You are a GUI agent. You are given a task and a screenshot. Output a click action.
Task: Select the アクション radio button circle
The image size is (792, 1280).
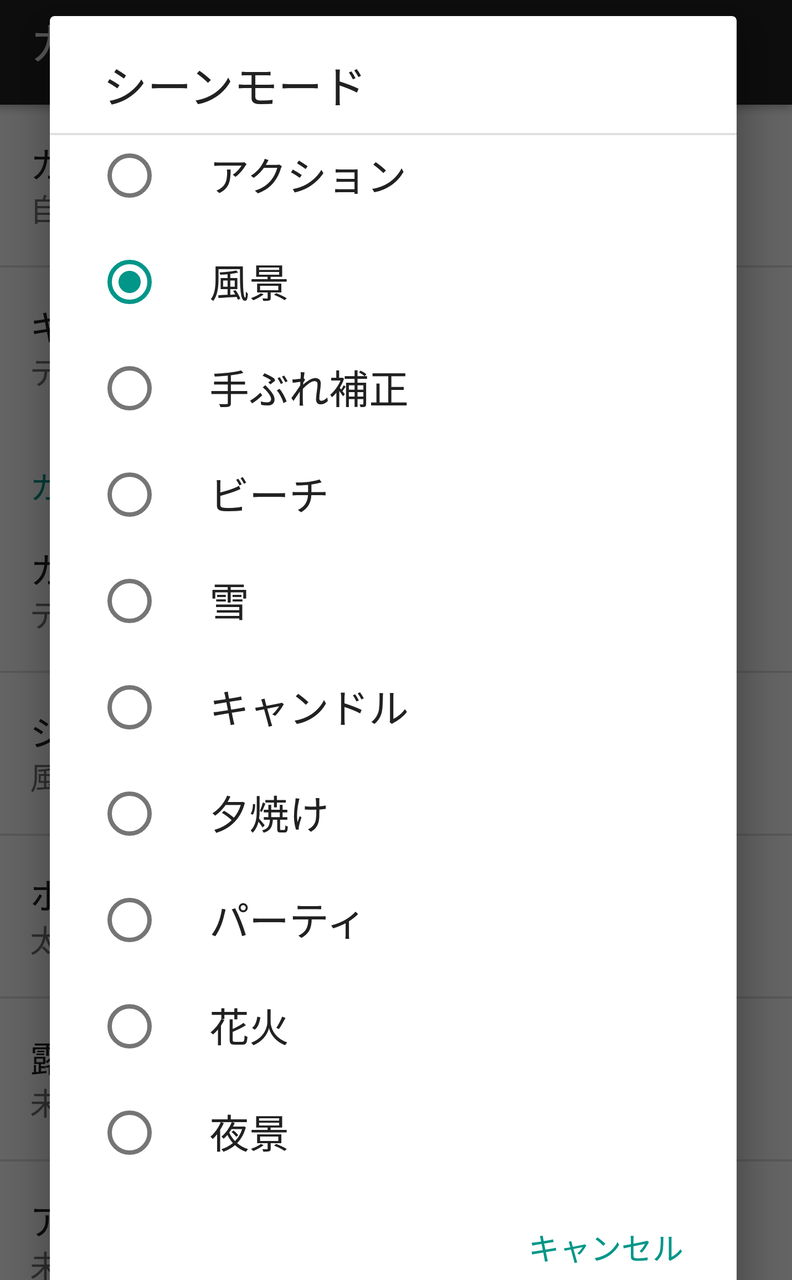(x=129, y=176)
